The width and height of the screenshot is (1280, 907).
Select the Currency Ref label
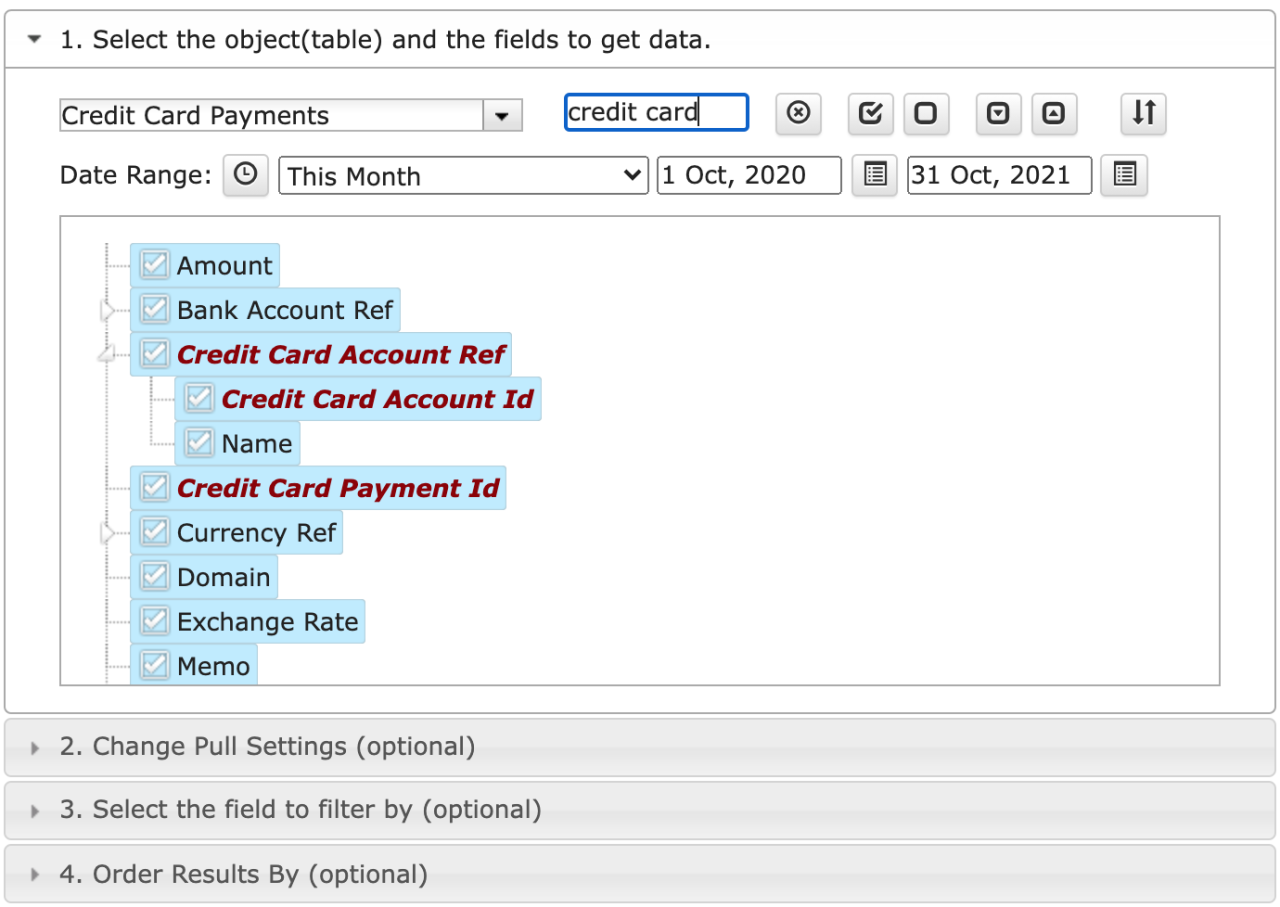(x=257, y=532)
